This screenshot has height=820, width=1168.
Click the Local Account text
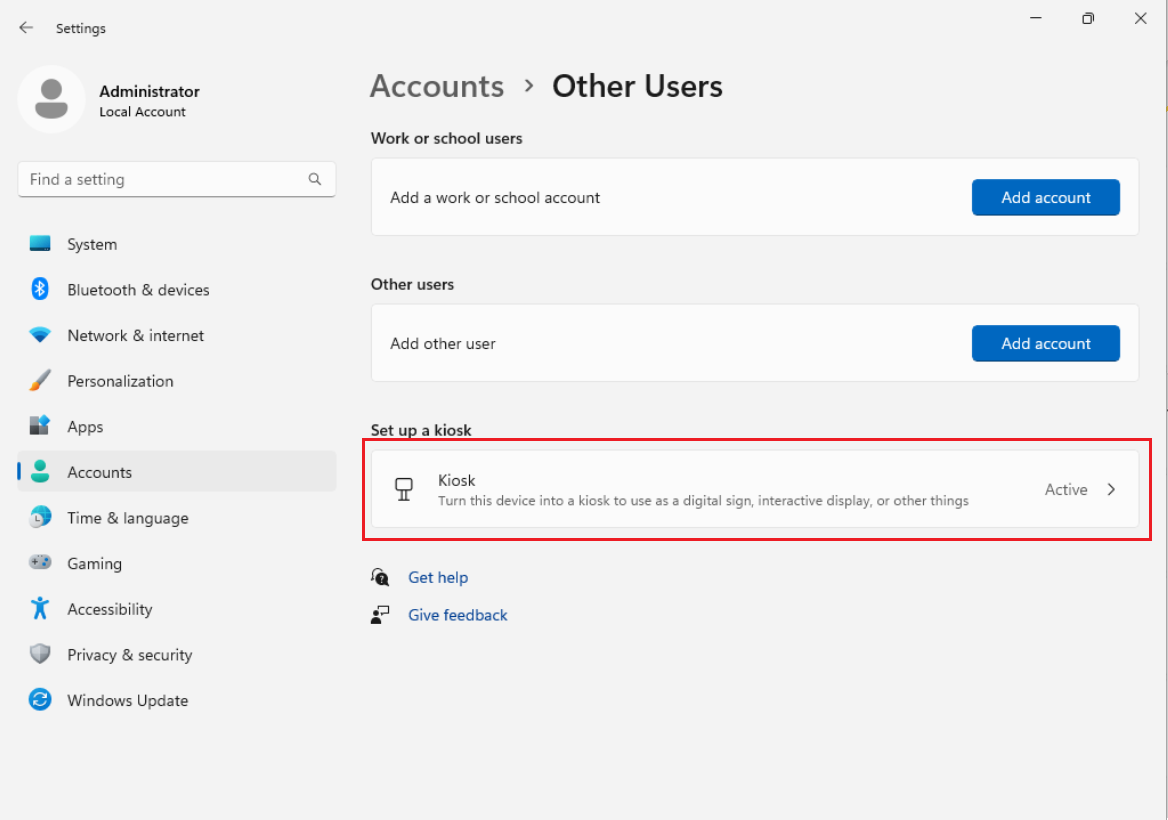(142, 112)
